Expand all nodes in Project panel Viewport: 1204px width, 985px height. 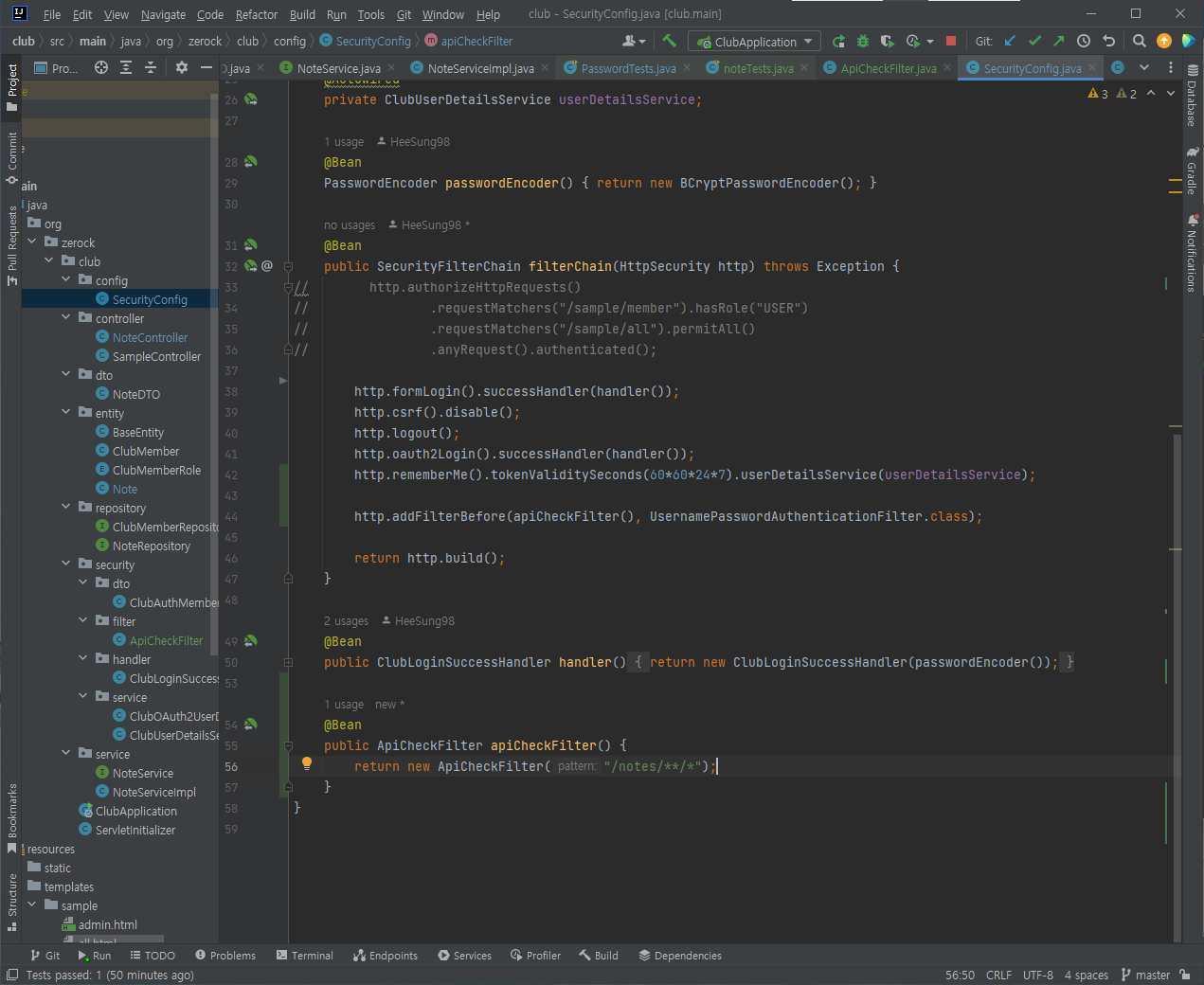pos(126,67)
